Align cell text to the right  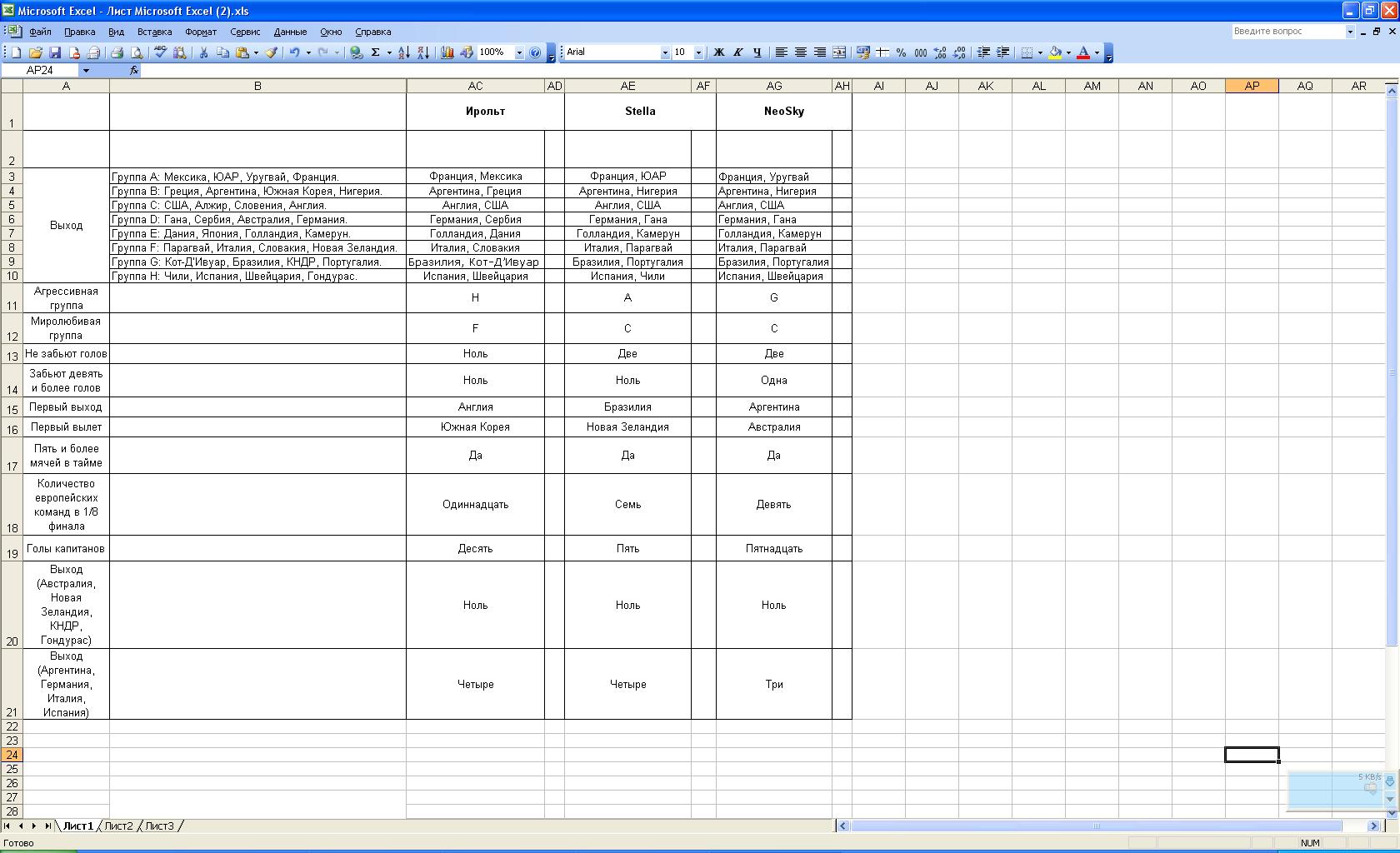pos(820,52)
